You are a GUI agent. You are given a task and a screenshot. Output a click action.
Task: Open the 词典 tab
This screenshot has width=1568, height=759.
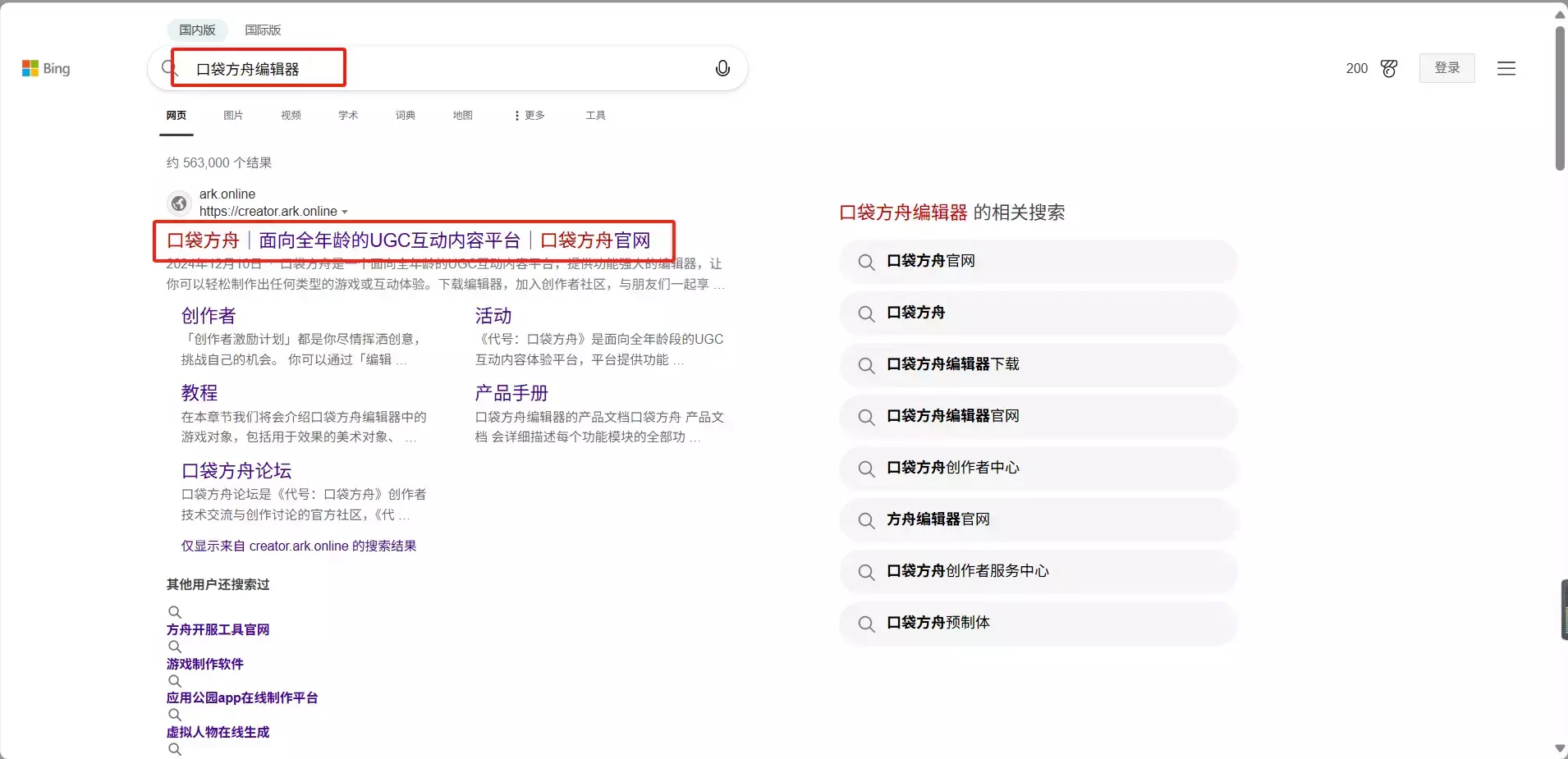tap(406, 116)
